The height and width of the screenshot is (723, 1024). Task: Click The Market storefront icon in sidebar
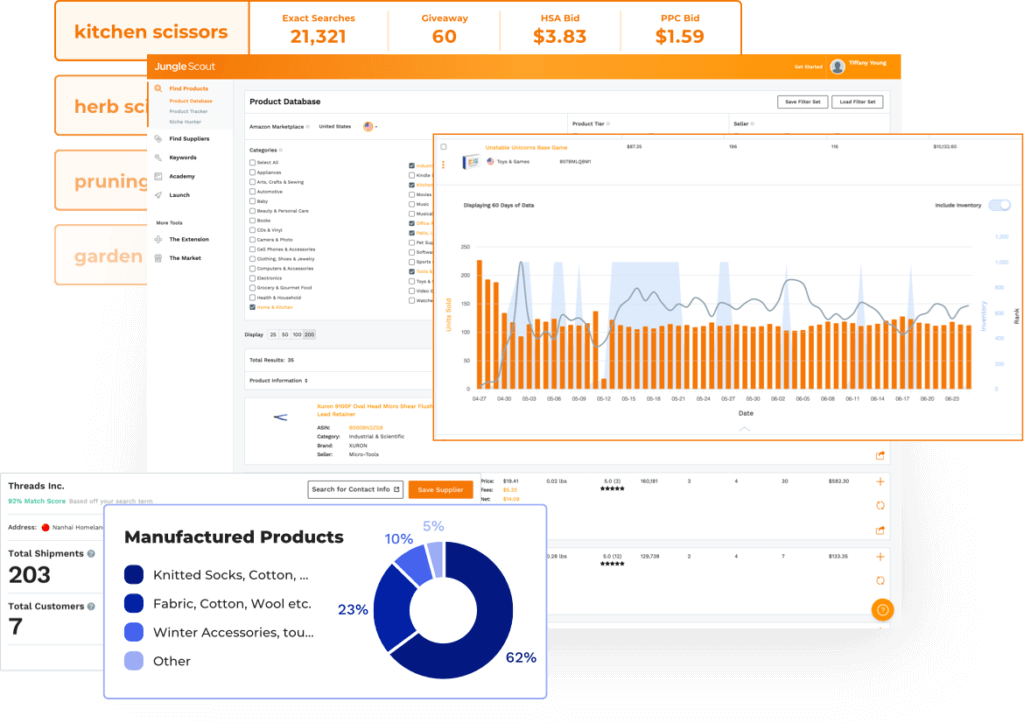point(158,259)
